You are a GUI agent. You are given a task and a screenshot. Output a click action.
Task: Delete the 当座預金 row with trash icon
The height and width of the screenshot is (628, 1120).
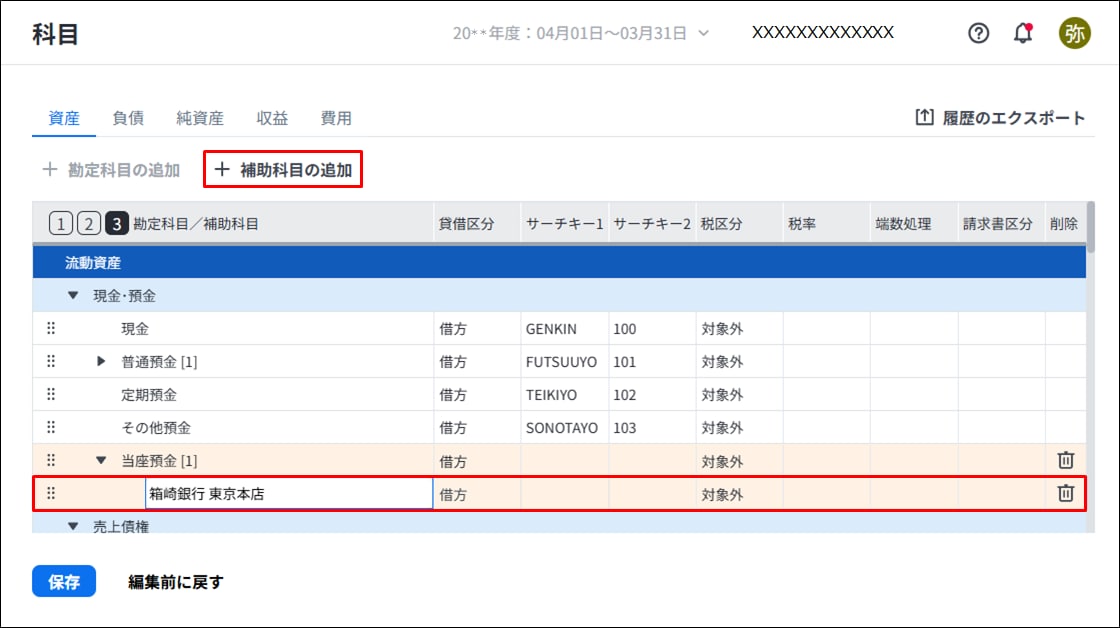(1065, 461)
